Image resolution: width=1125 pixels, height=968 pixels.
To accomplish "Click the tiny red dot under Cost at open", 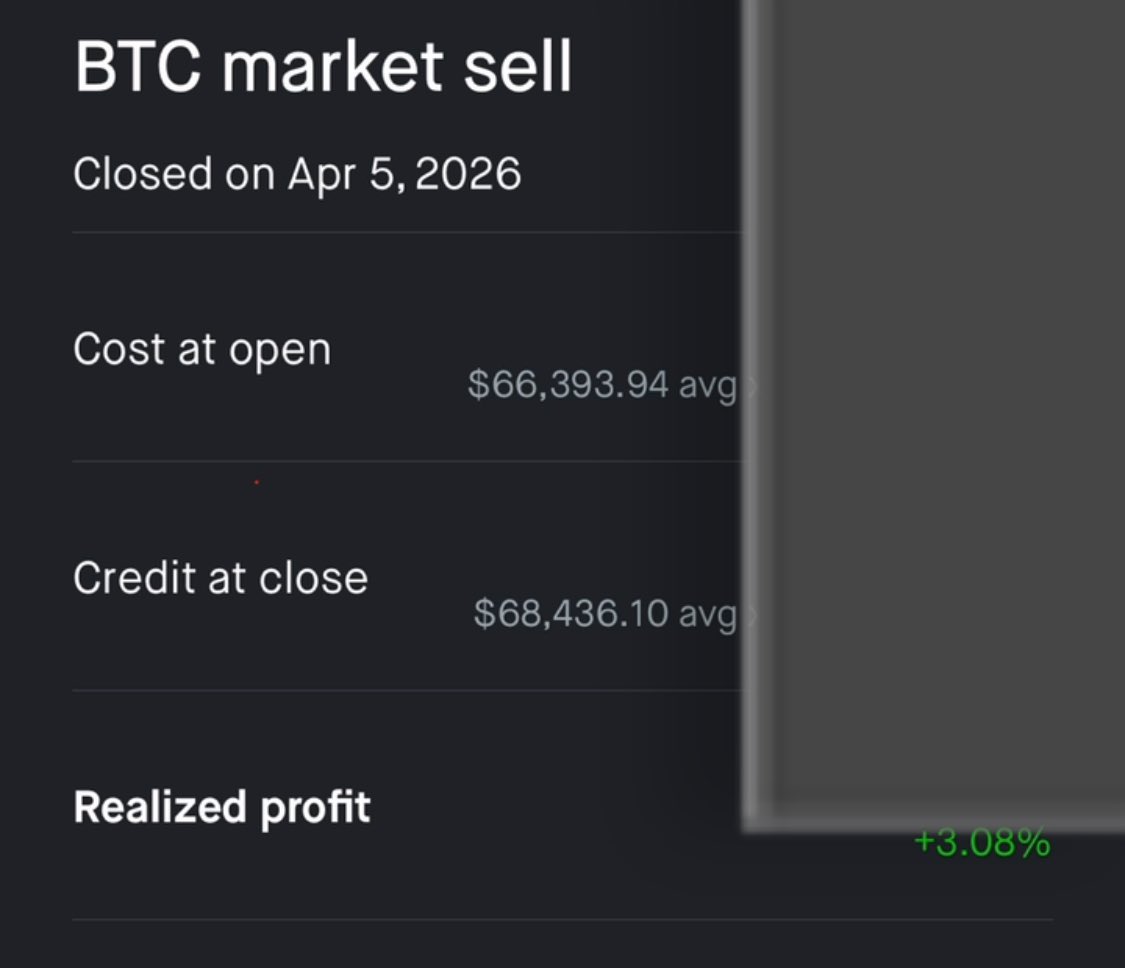I will (257, 483).
